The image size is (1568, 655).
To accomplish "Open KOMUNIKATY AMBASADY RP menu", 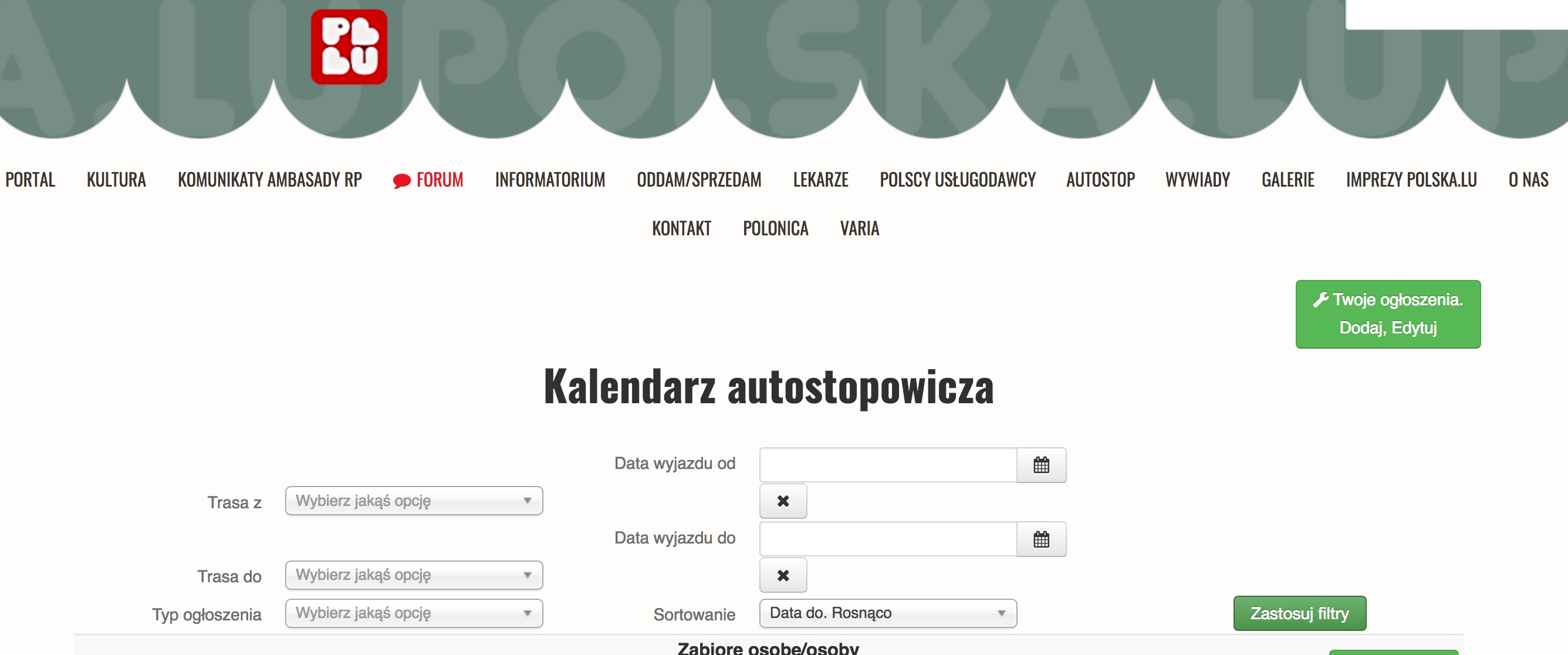I will click(x=270, y=180).
